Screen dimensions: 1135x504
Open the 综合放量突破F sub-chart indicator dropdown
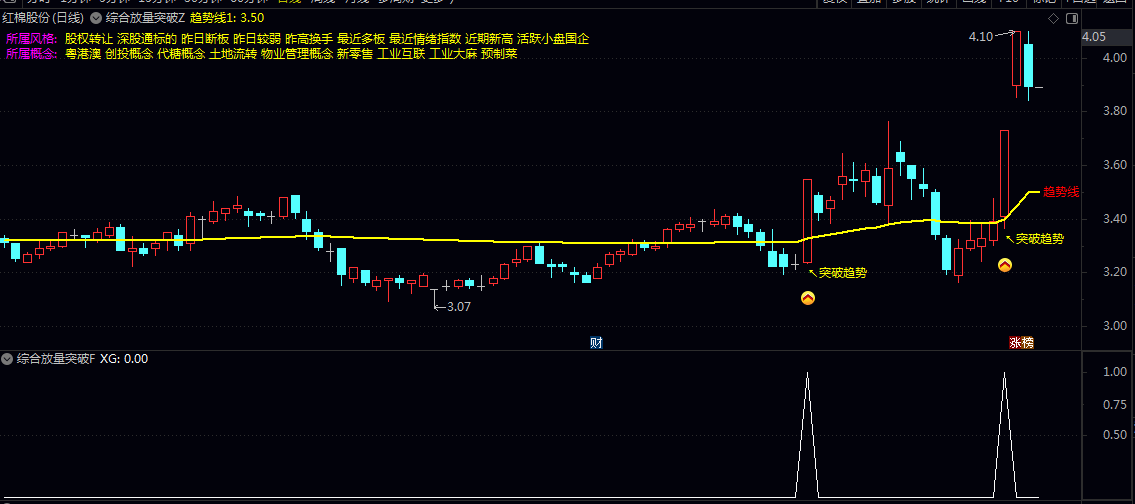7,358
